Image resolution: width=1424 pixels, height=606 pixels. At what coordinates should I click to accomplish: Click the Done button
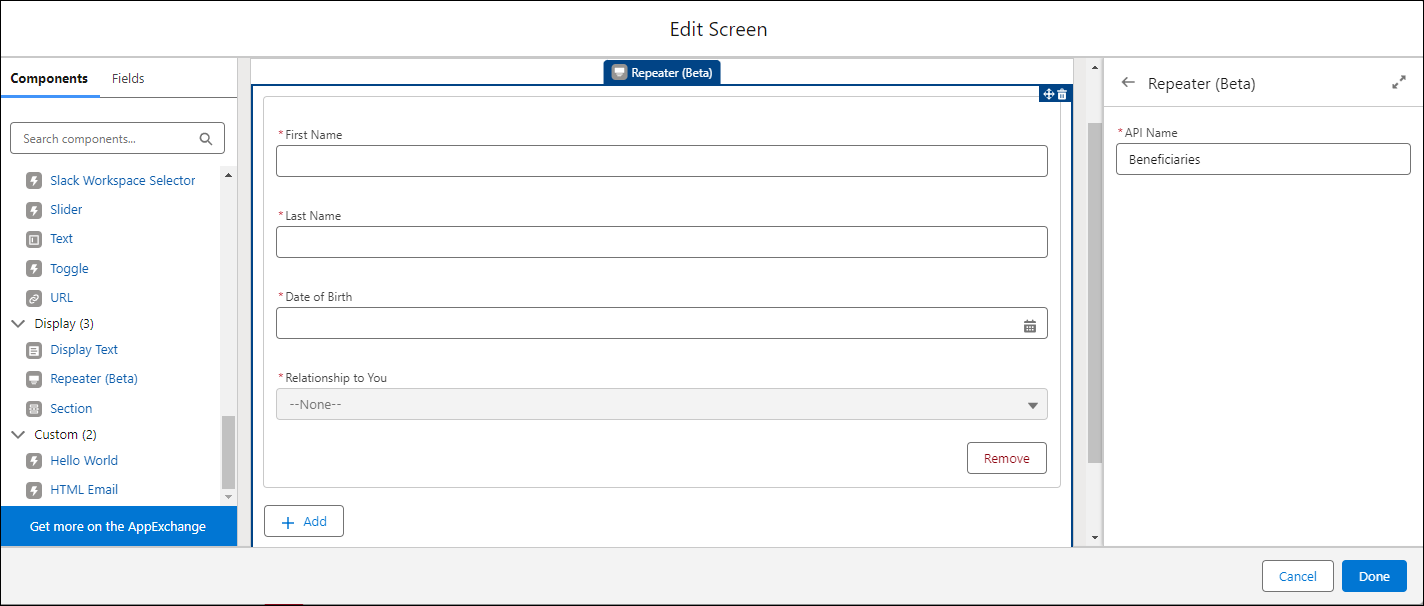(x=1374, y=576)
